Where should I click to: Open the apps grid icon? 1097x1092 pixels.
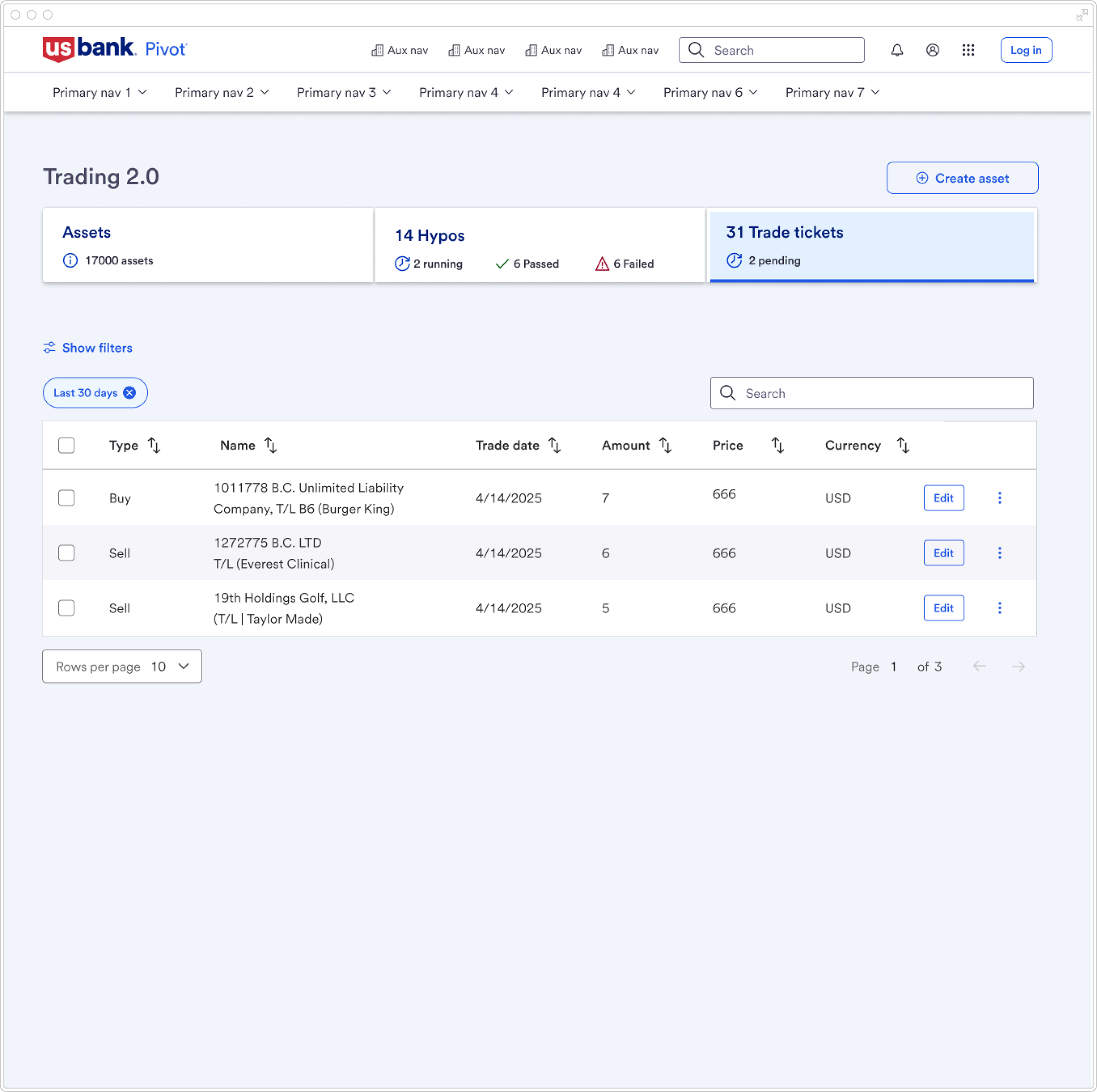[968, 50]
